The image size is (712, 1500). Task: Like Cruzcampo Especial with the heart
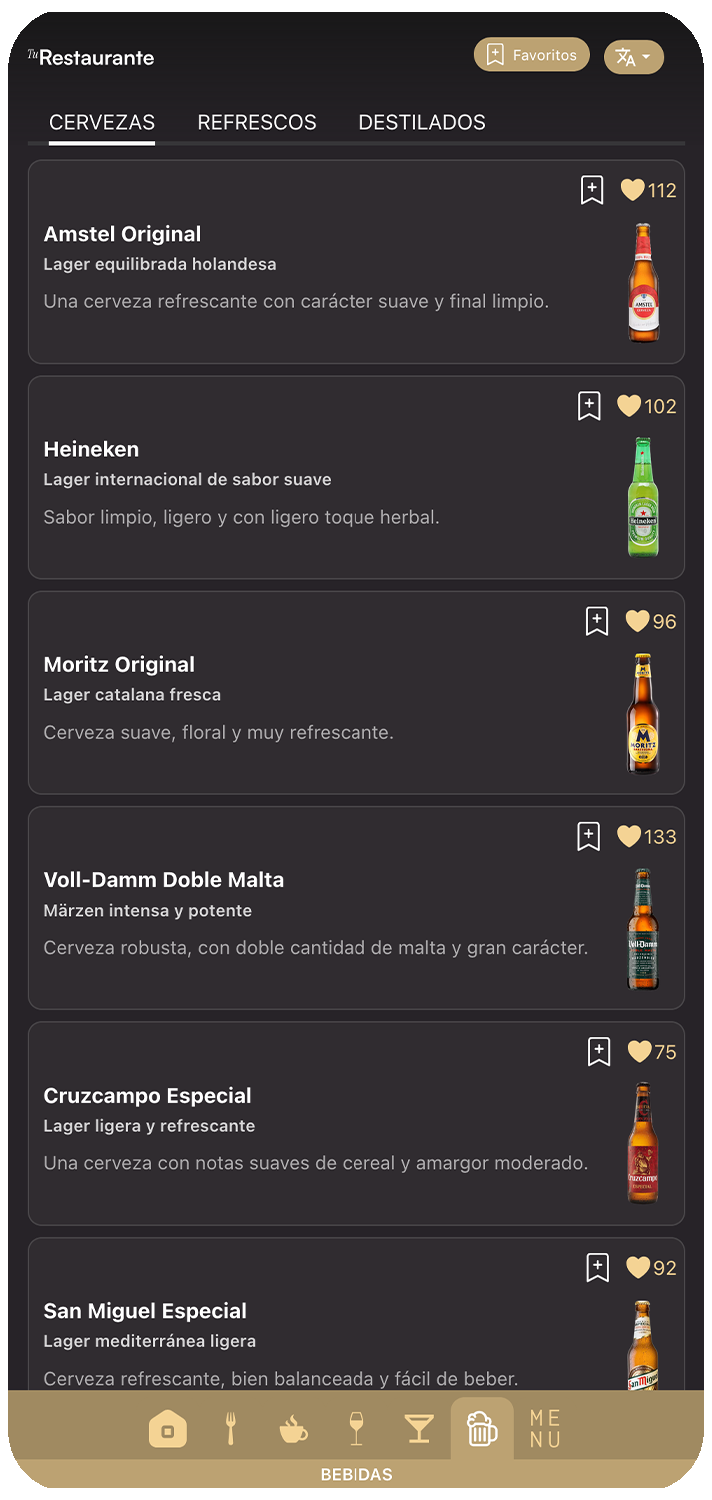[x=639, y=1052]
